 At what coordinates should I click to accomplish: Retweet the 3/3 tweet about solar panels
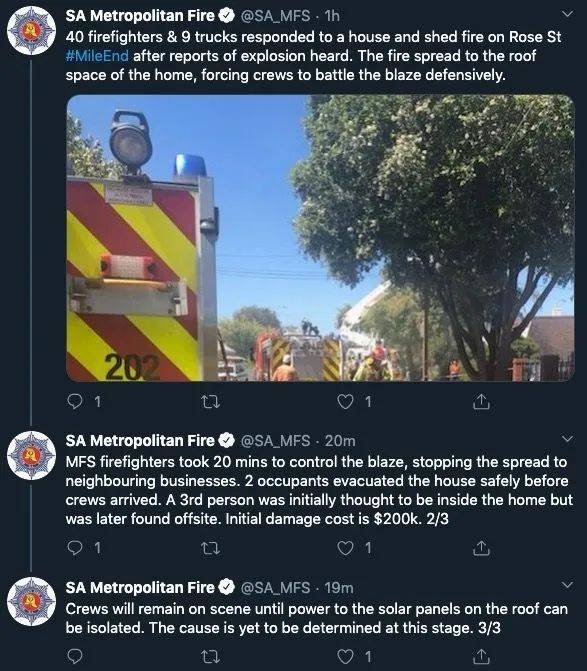210,656
